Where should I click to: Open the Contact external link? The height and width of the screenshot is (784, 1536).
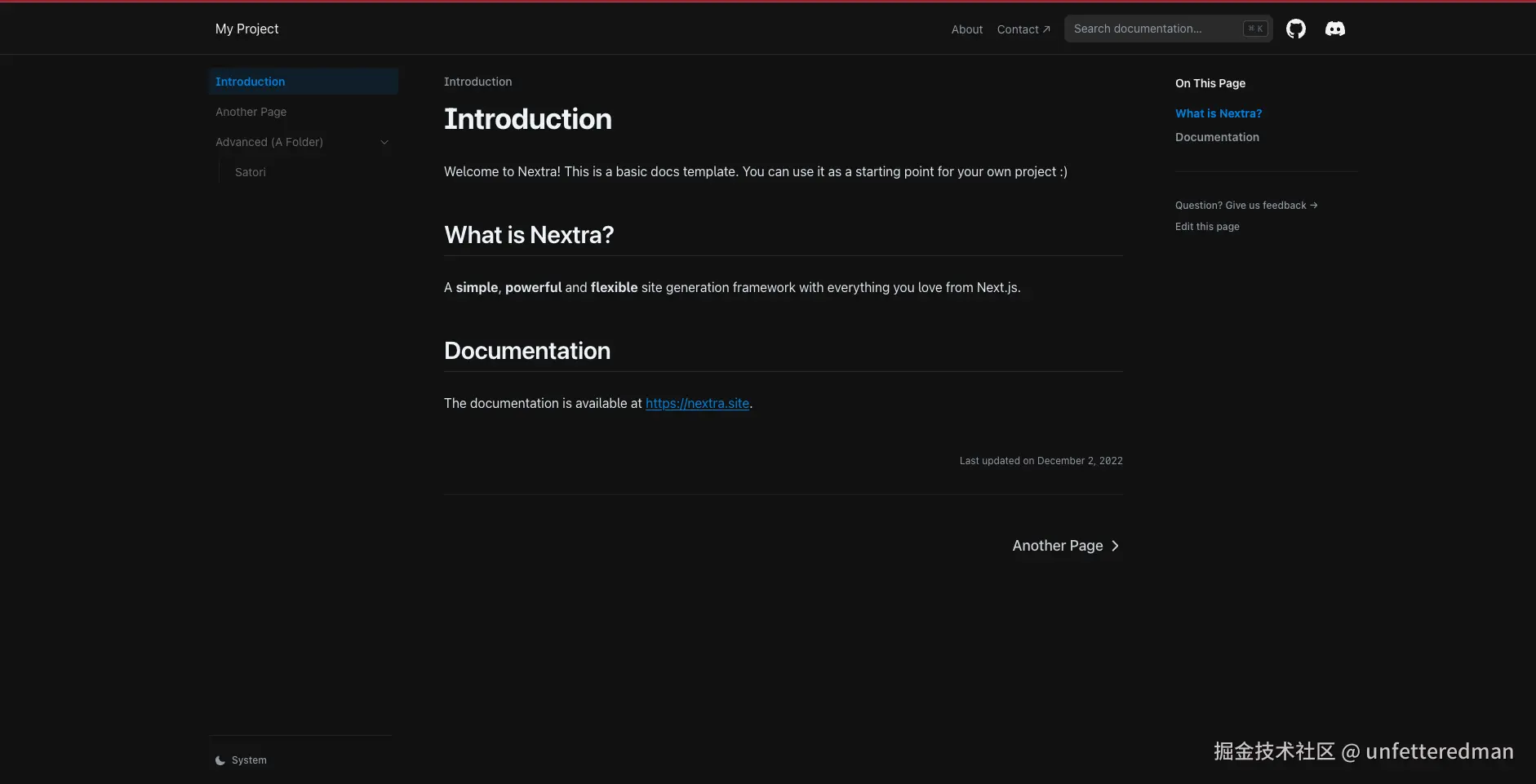click(1023, 29)
